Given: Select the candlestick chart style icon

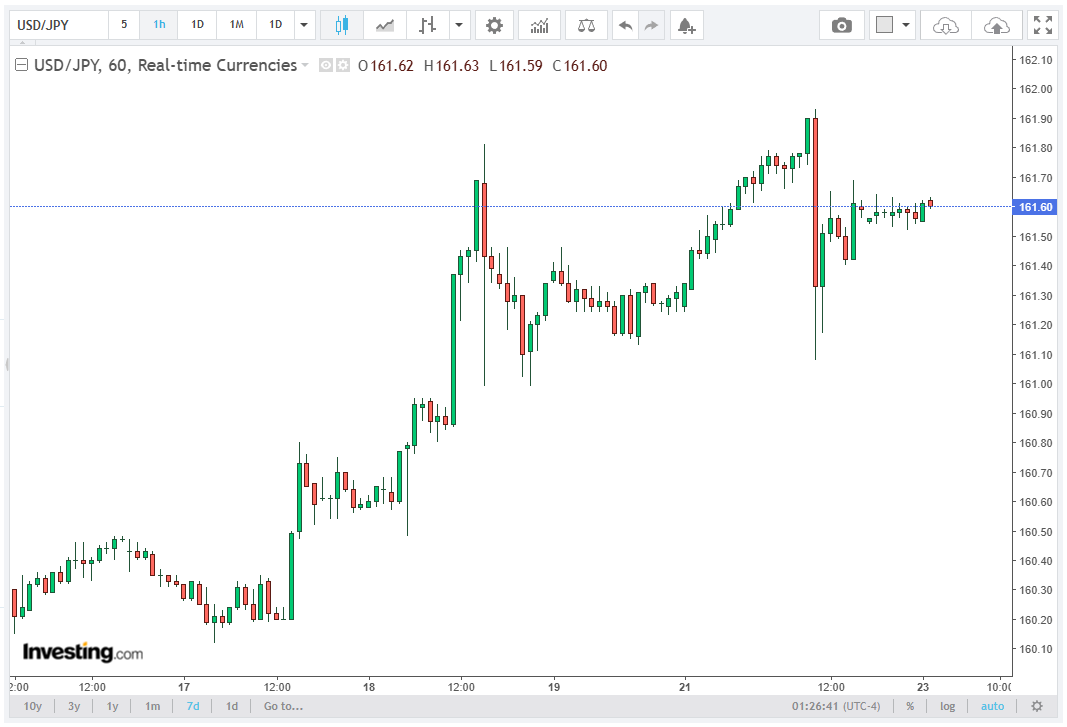Looking at the screenshot, I should pos(342,26).
